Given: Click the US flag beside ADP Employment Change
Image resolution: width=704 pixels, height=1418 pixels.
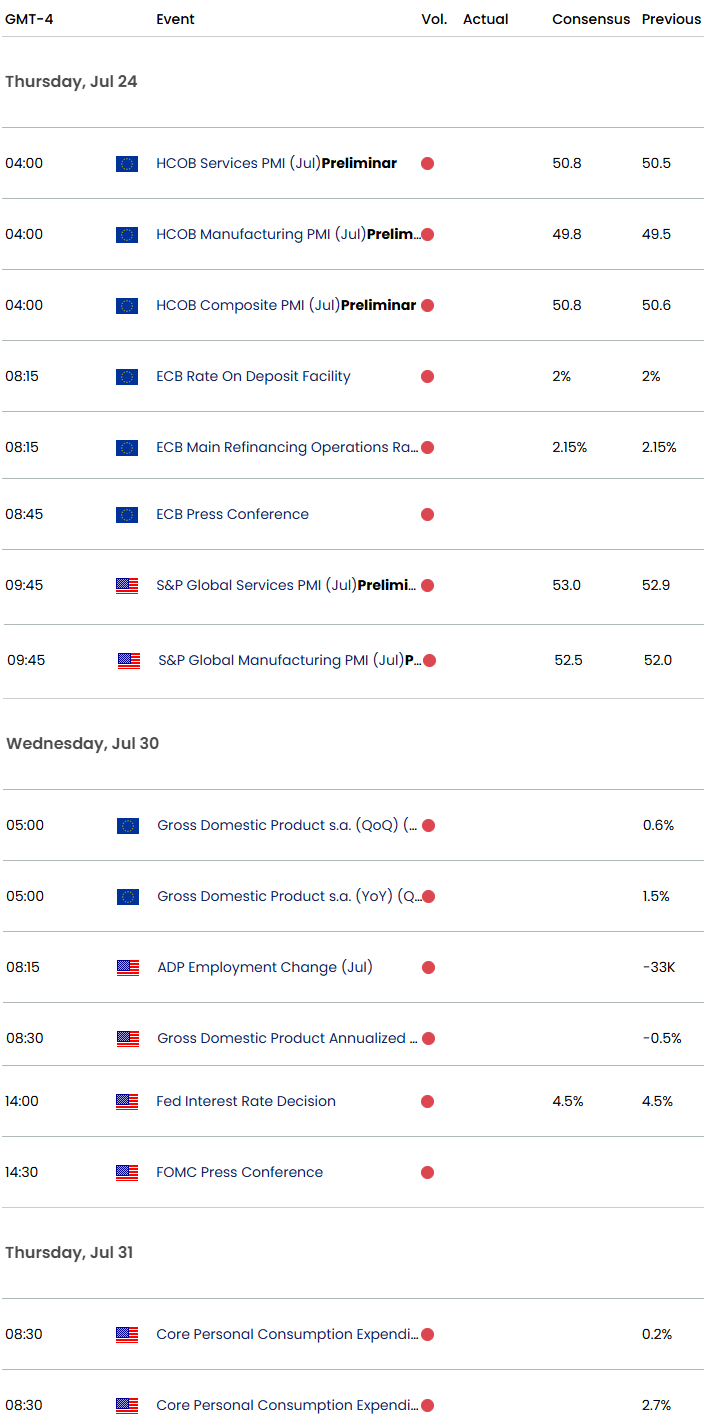Looking at the screenshot, I should (x=128, y=968).
